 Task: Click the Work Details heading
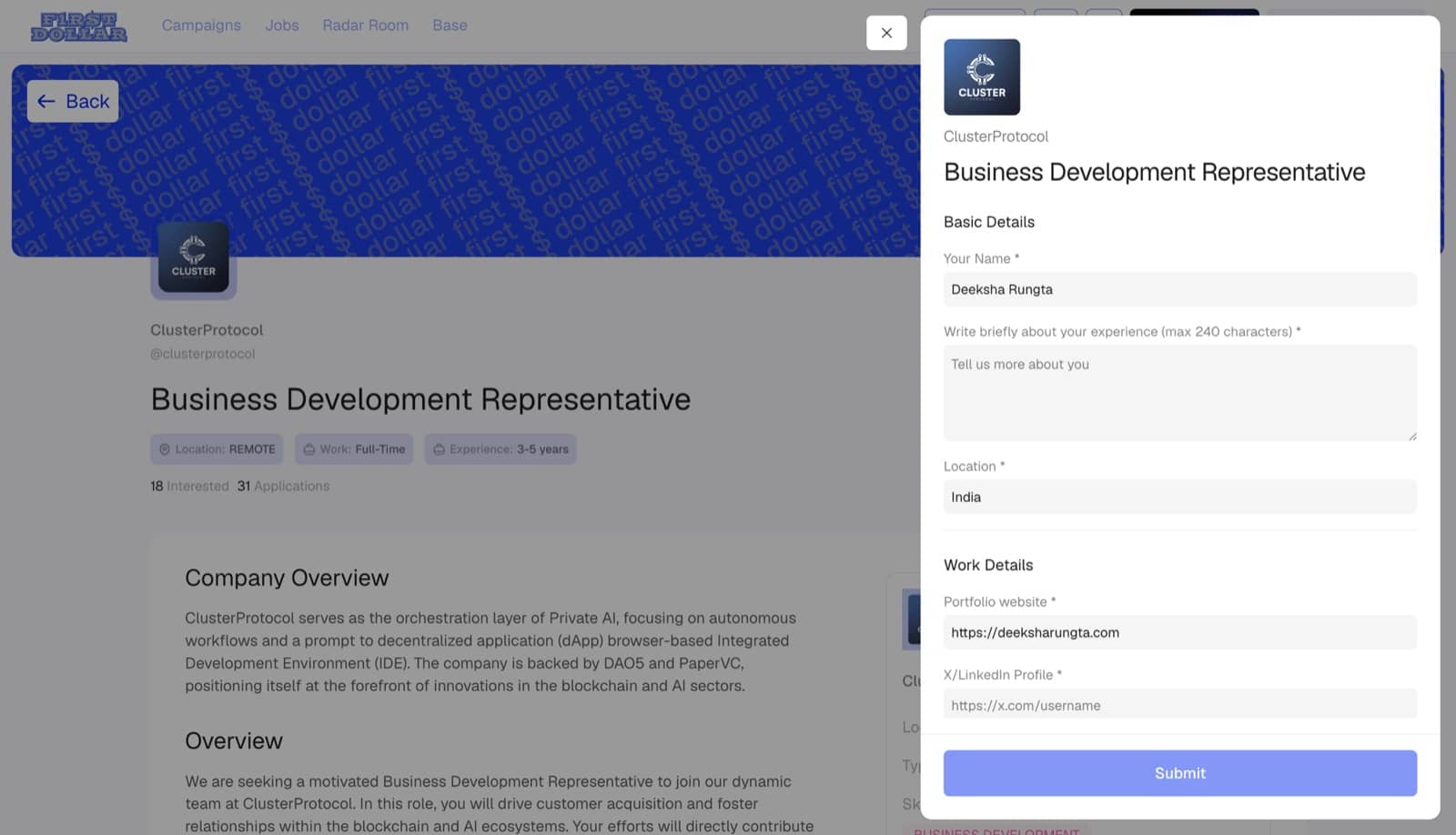click(x=988, y=565)
